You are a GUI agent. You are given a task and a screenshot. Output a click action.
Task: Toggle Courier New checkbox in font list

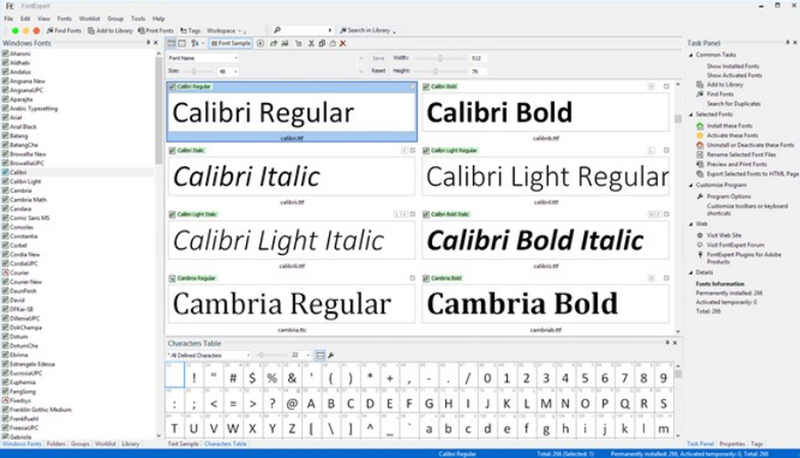[6, 282]
